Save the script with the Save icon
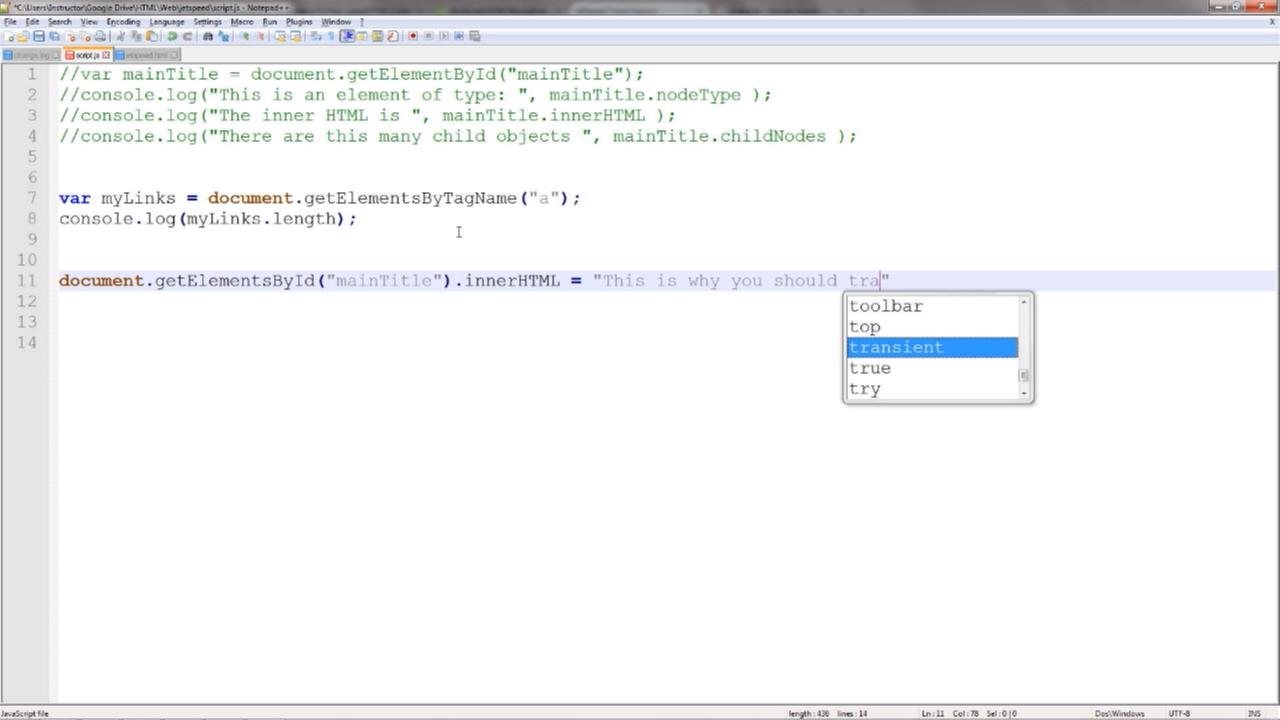This screenshot has height=720, width=1280. pyautogui.click(x=39, y=36)
